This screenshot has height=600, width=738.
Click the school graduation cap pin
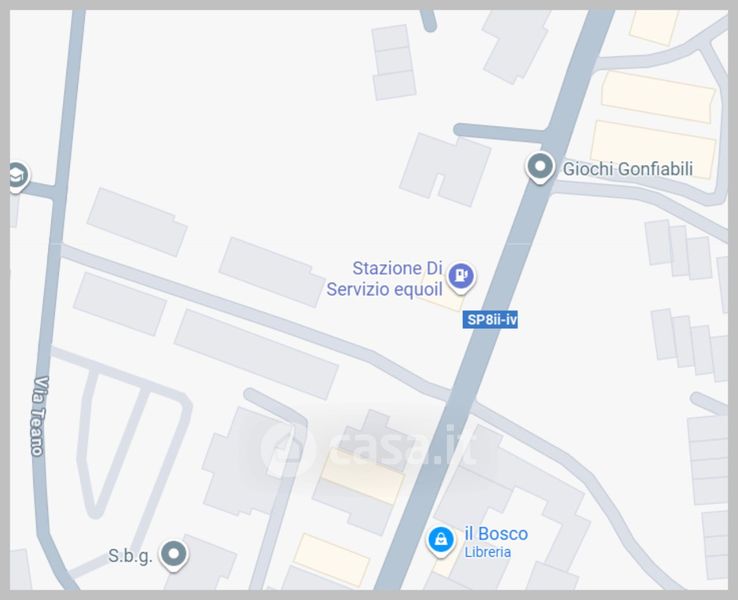(17, 176)
